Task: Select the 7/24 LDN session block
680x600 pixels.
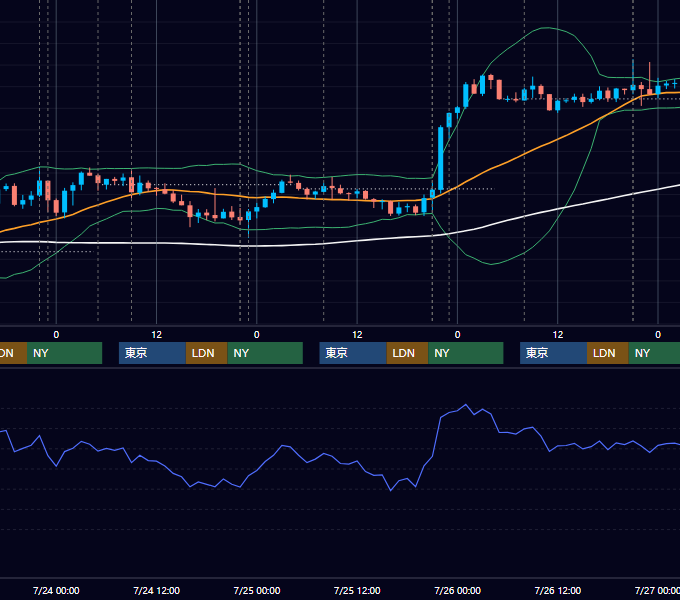Action: click(206, 353)
